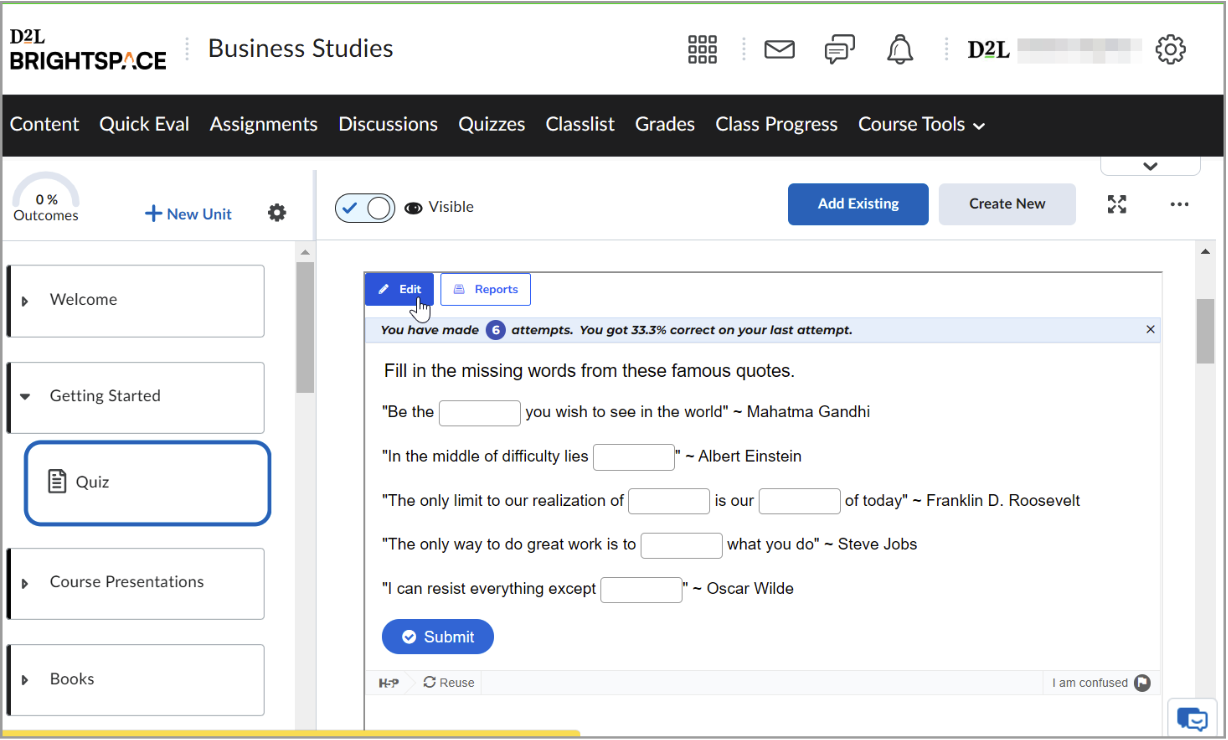This screenshot has height=740, width=1228.
Task: Click the 0% Outcomes progress ring
Action: pos(45,199)
